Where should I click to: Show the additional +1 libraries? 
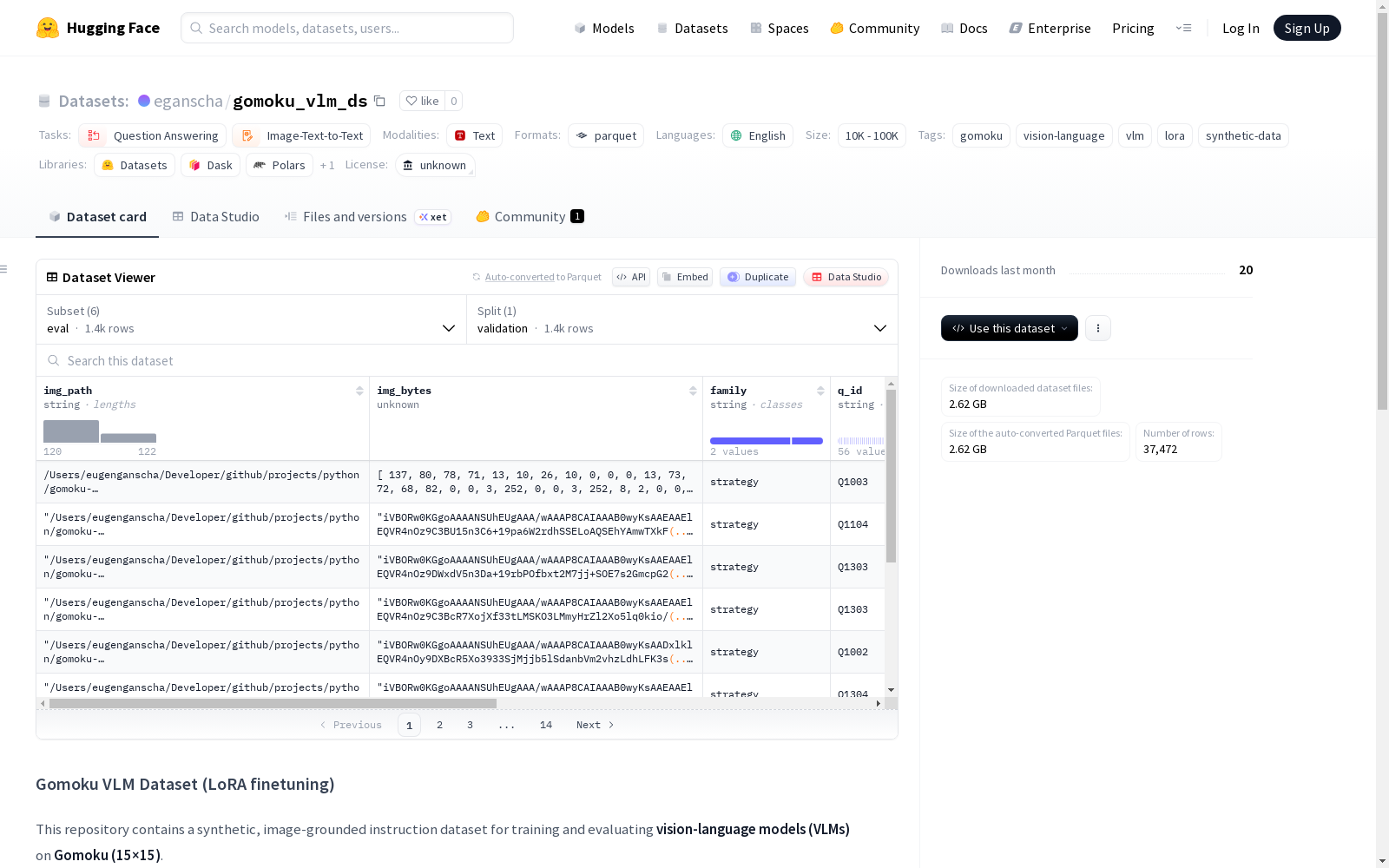[327, 165]
